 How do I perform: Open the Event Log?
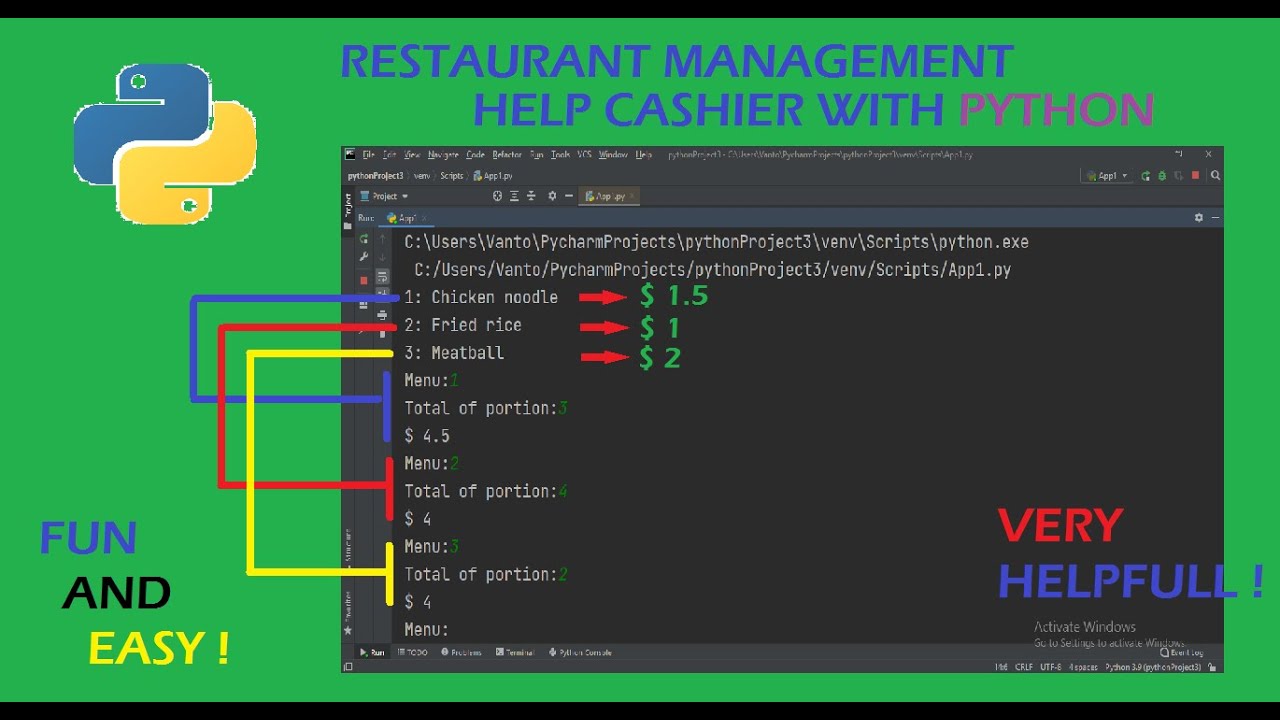pos(1182,653)
